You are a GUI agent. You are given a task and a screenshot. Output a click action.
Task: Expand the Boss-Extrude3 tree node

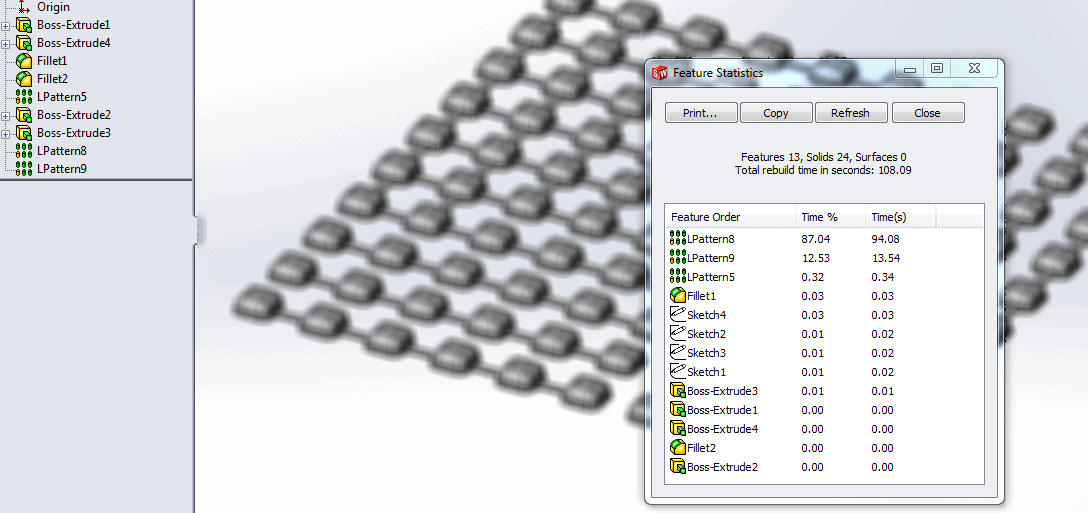[6, 133]
